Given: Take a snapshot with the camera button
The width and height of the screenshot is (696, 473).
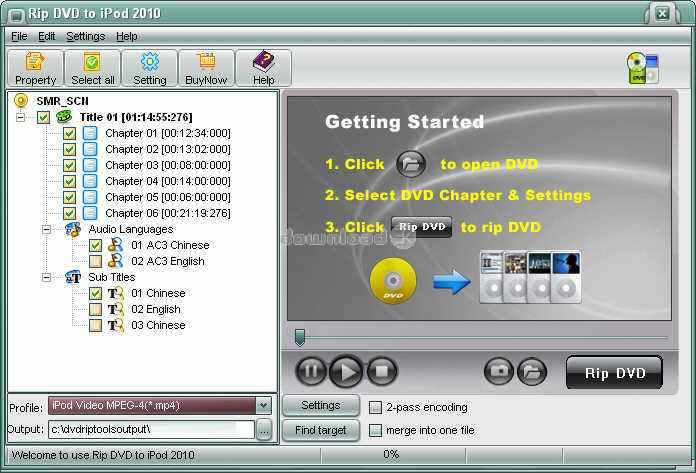Looking at the screenshot, I should click(x=498, y=371).
